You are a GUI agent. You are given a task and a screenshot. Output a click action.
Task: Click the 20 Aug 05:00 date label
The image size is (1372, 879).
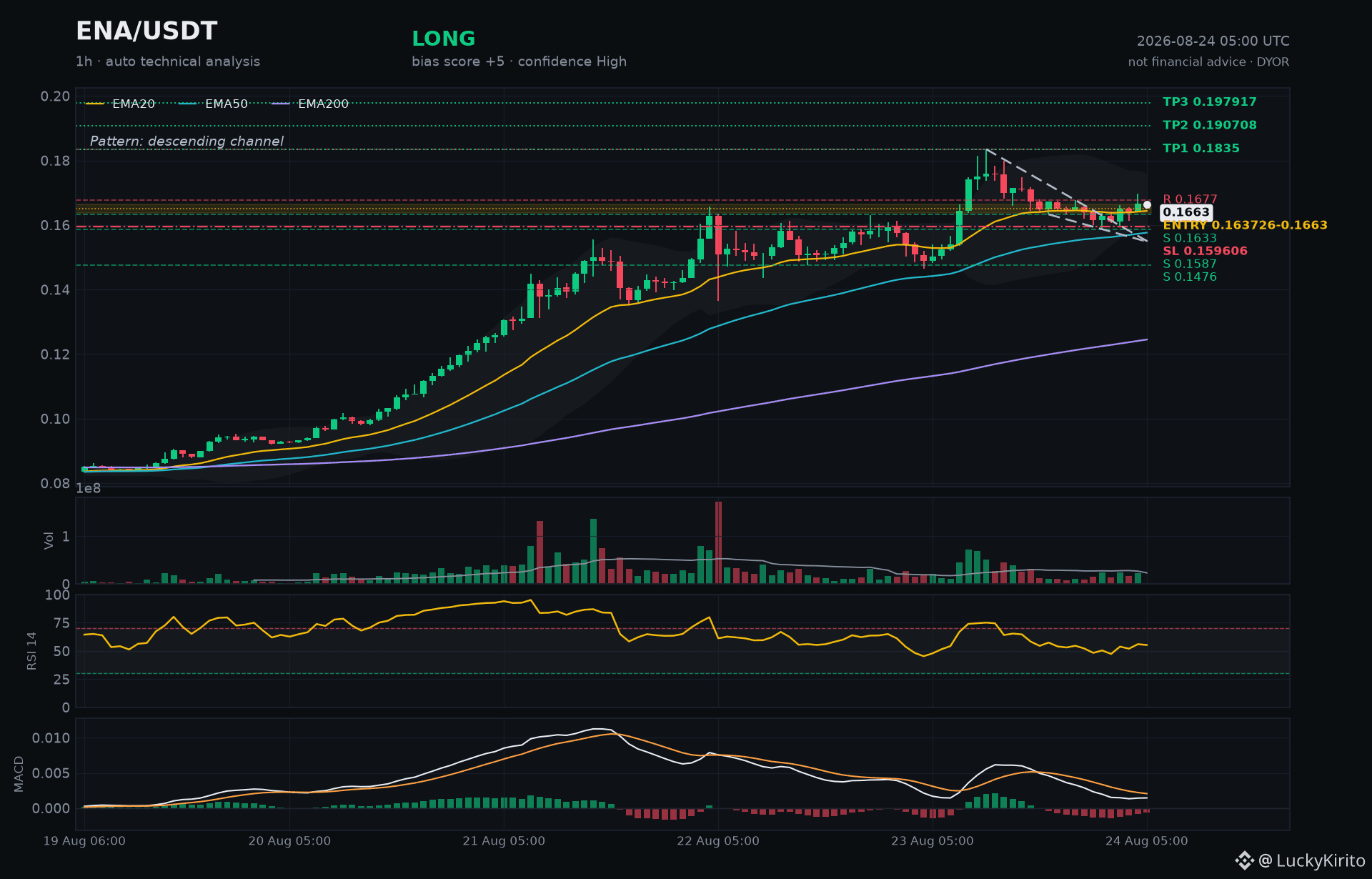pos(289,841)
